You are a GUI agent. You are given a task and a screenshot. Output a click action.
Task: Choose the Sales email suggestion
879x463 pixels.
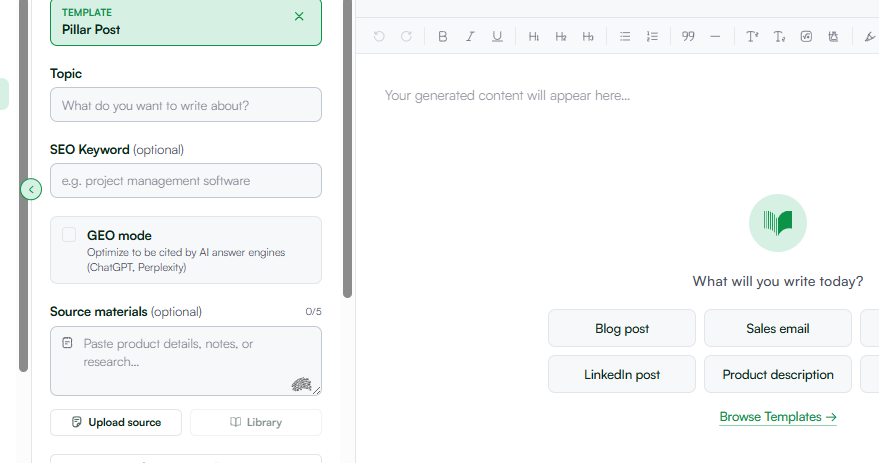(778, 328)
